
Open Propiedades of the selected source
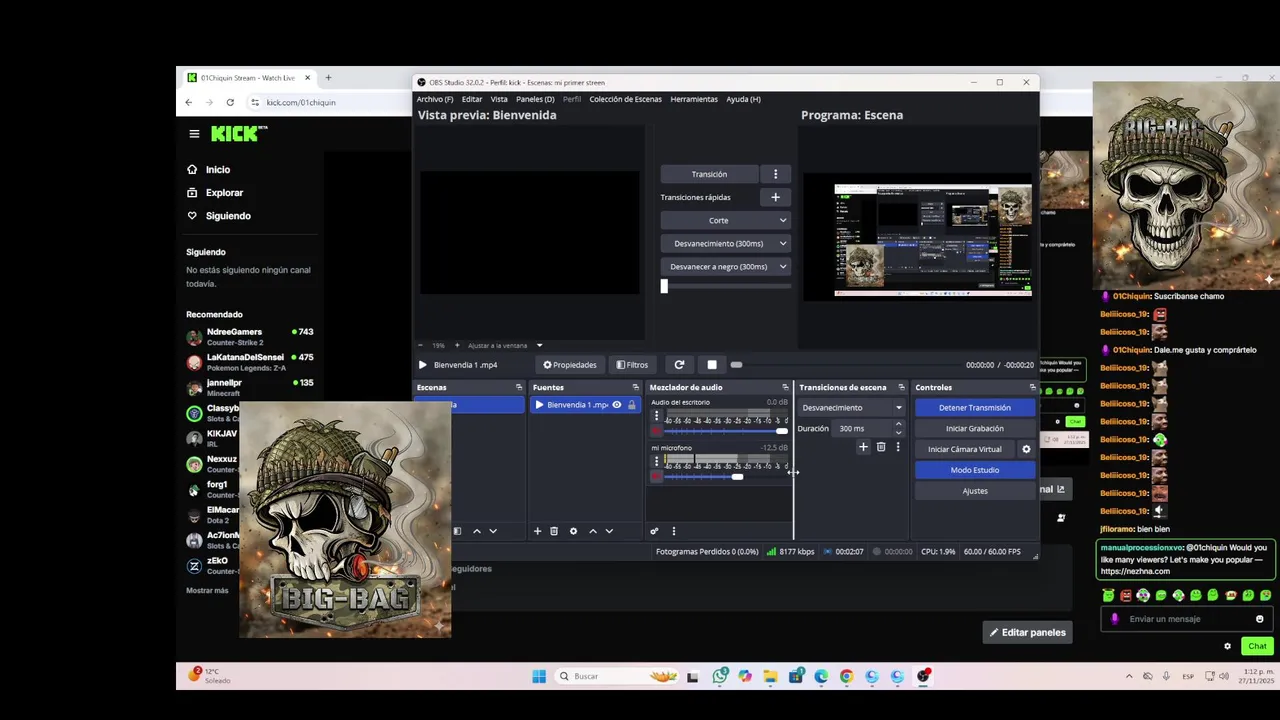pos(570,365)
